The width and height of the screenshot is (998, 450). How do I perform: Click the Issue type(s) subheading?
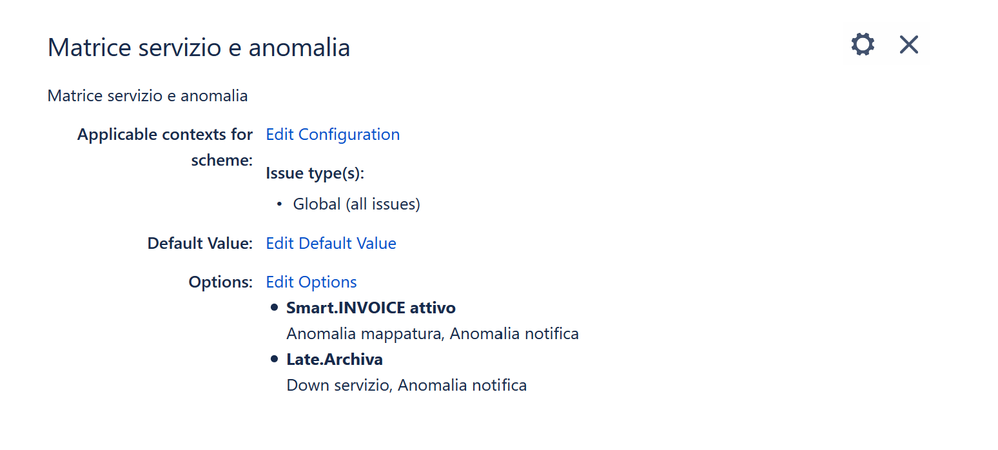pos(315,173)
